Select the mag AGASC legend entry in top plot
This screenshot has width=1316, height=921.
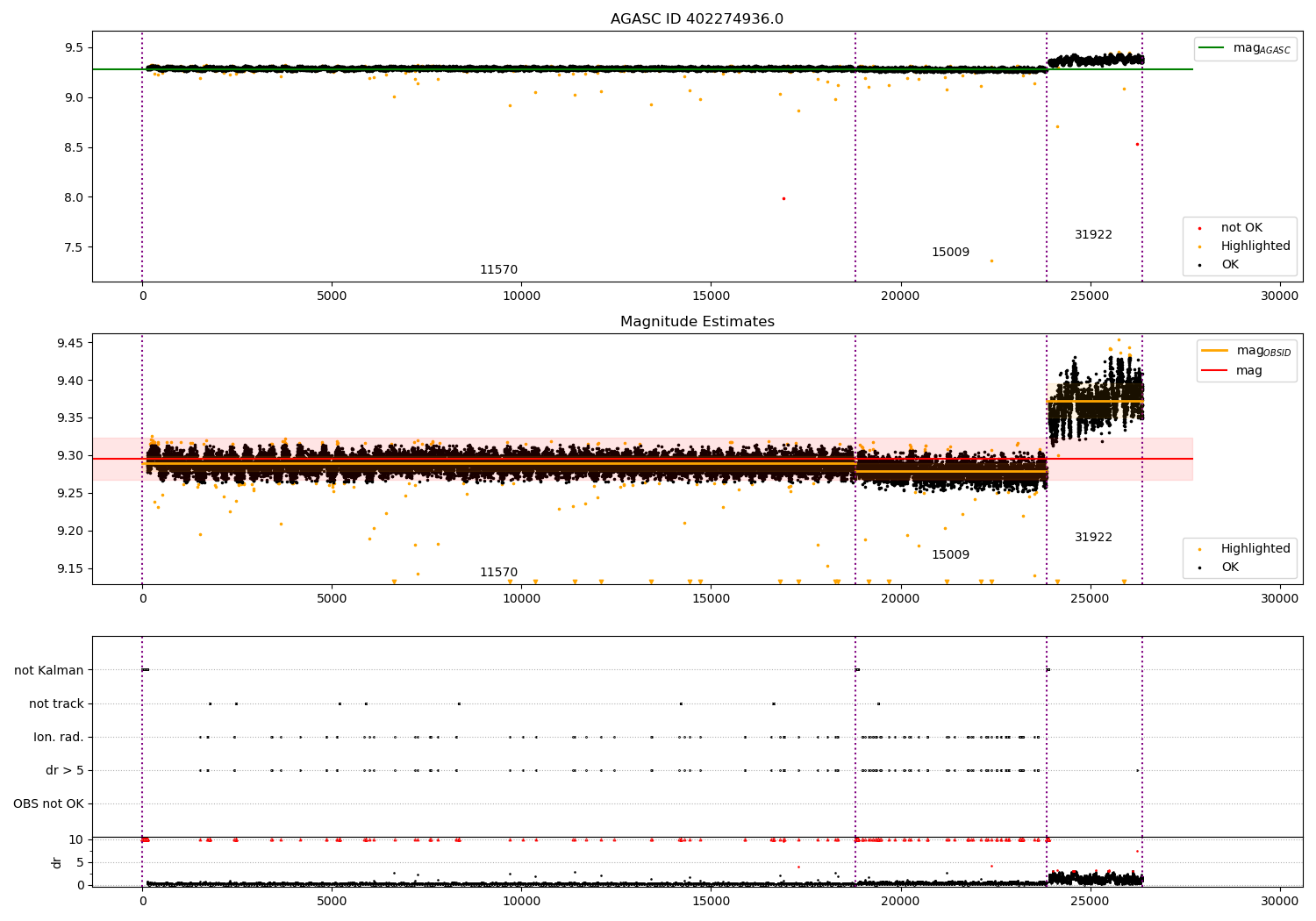tap(1244, 48)
